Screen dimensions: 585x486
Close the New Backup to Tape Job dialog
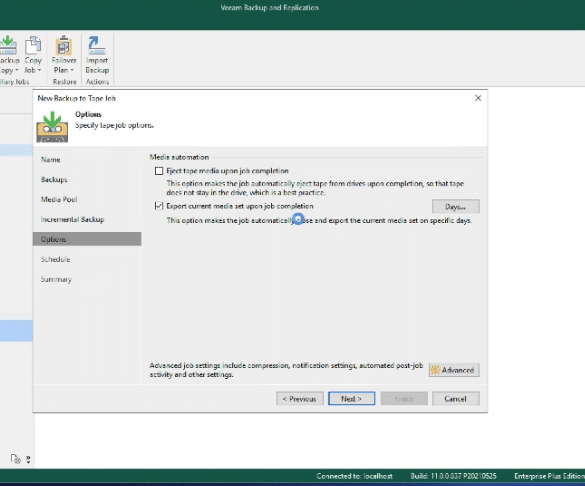478,98
